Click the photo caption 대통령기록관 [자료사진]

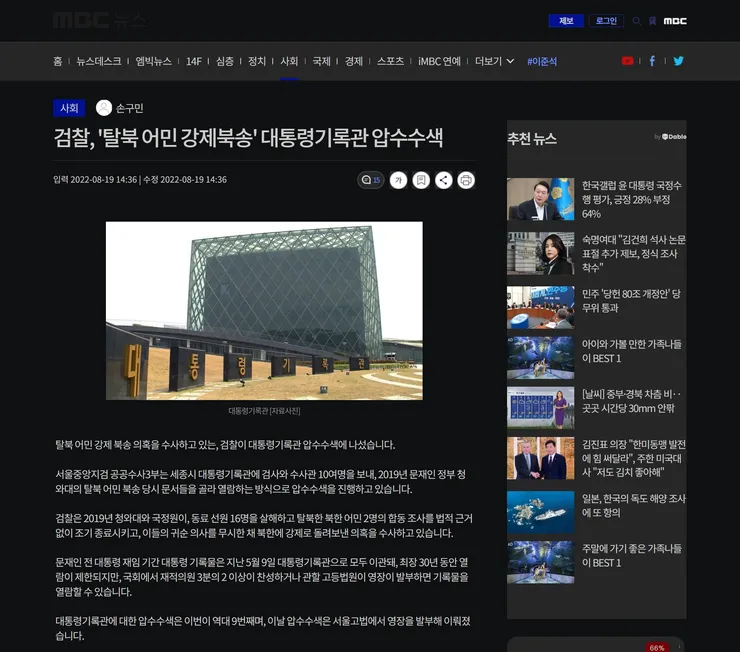point(264,411)
